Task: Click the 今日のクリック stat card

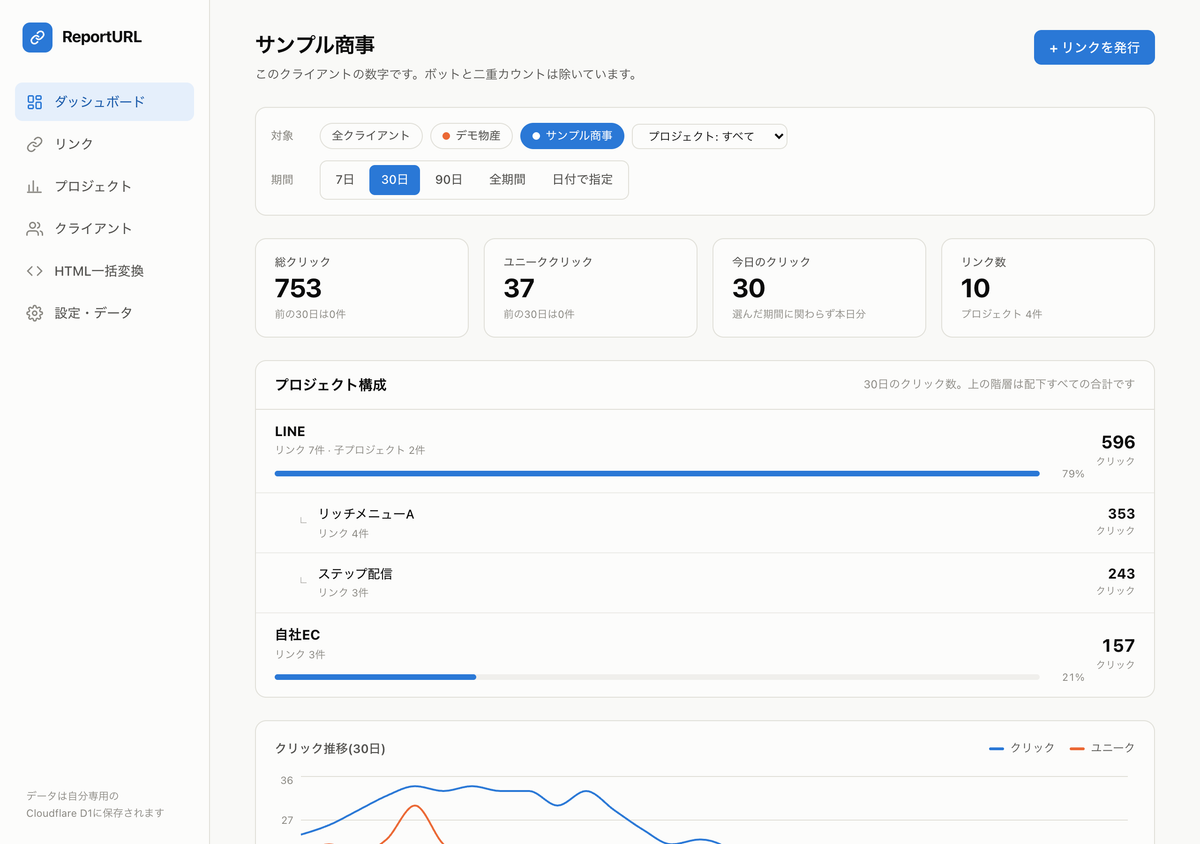Action: [x=819, y=288]
